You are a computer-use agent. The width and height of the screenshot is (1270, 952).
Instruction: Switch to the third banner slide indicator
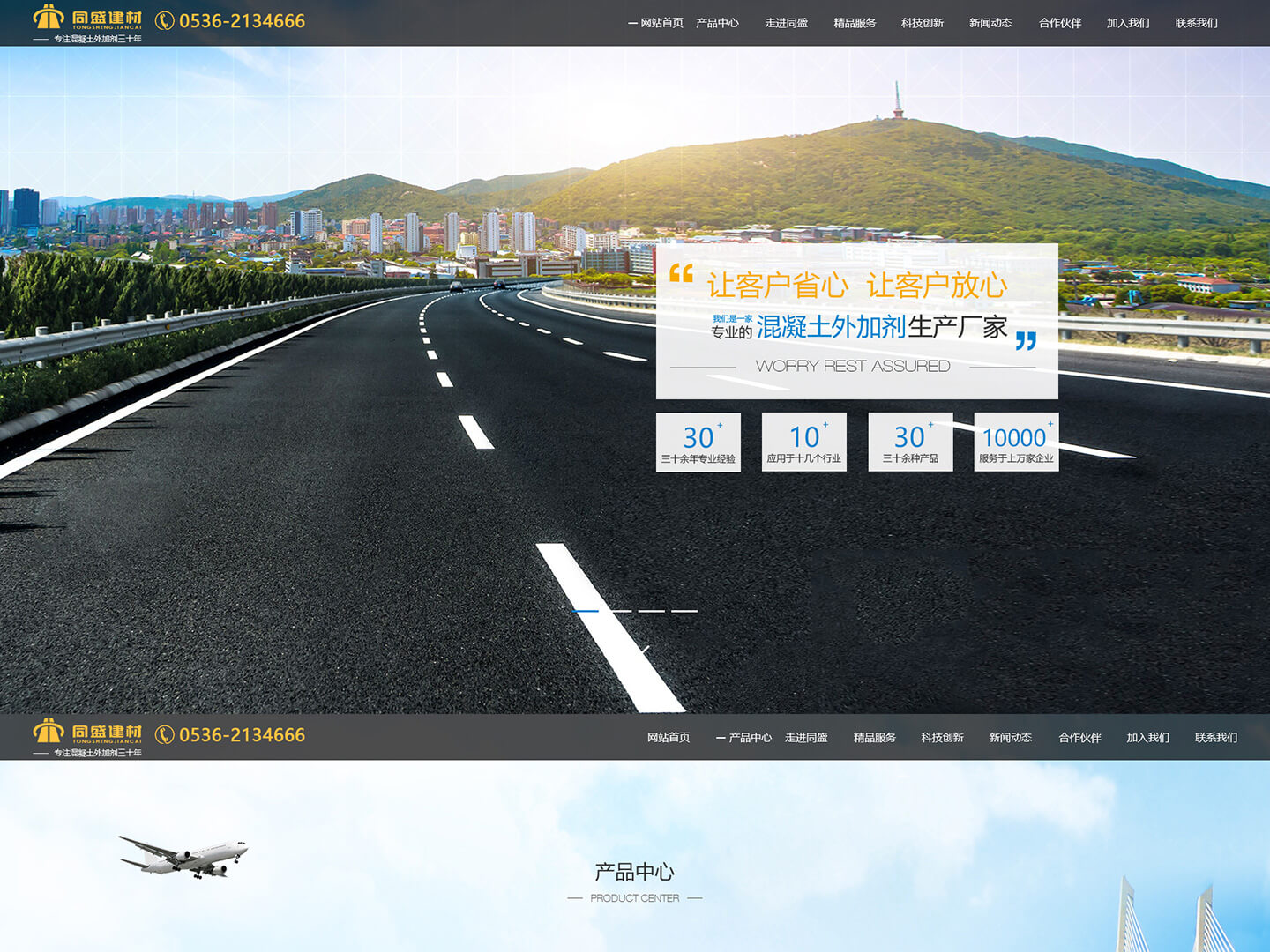pyautogui.click(x=652, y=610)
